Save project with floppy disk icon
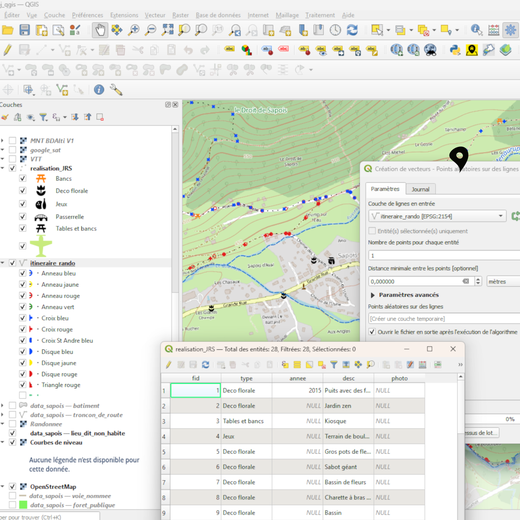Screen dimensions: 520x520 click(x=25, y=30)
